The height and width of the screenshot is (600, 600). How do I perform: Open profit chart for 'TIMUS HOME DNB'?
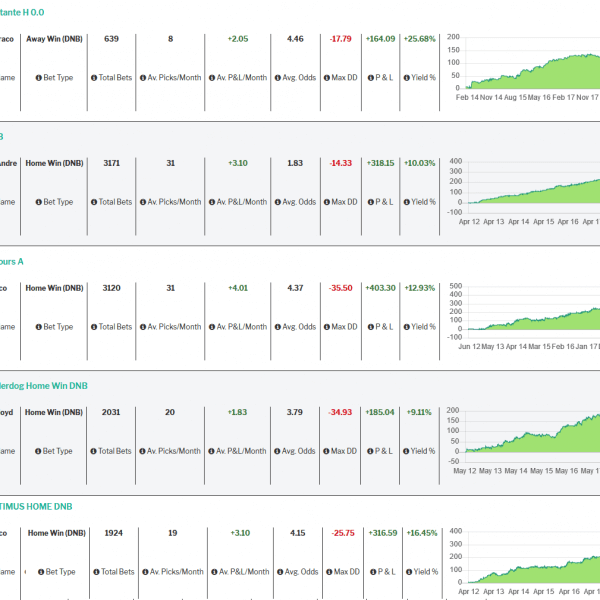[x=523, y=562]
